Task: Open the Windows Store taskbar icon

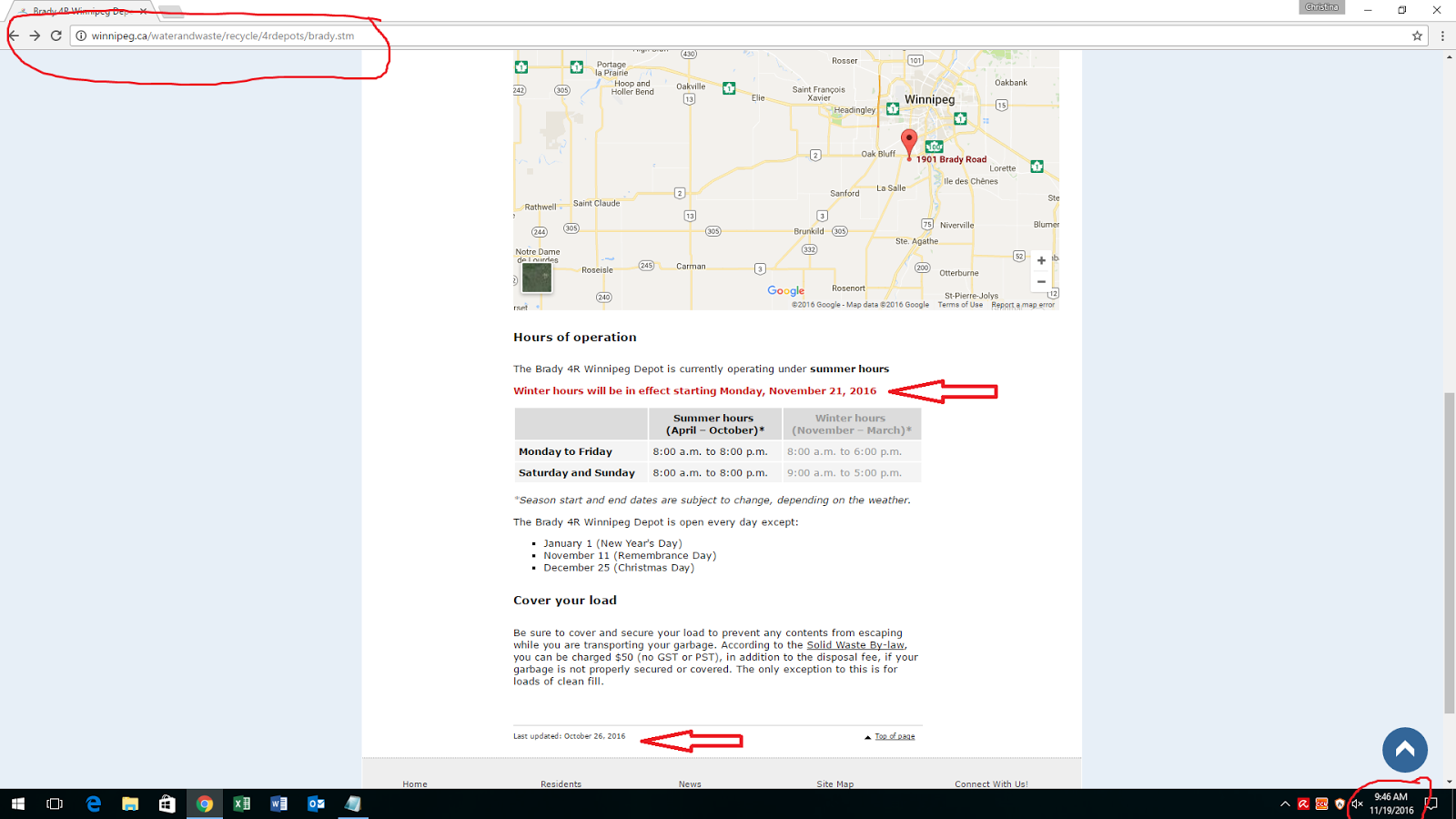Action: click(167, 804)
